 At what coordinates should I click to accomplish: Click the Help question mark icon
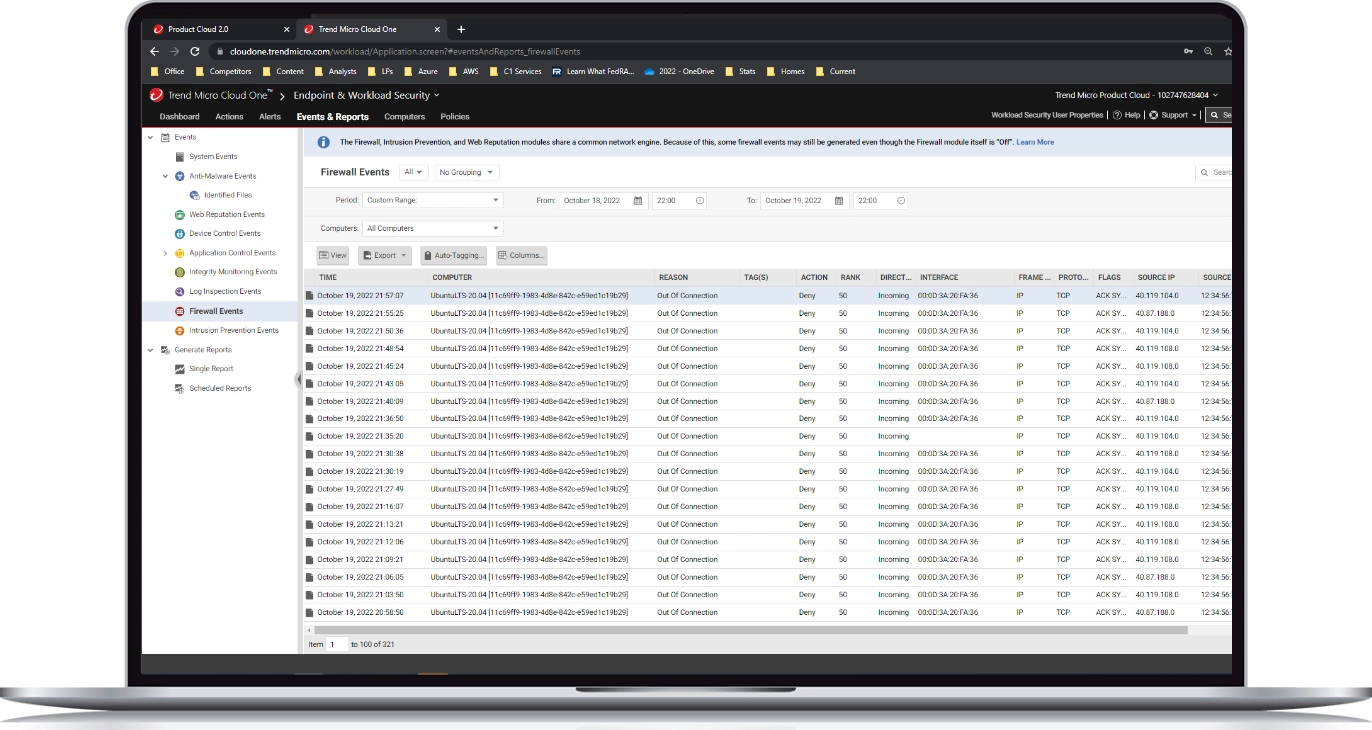tap(1117, 115)
